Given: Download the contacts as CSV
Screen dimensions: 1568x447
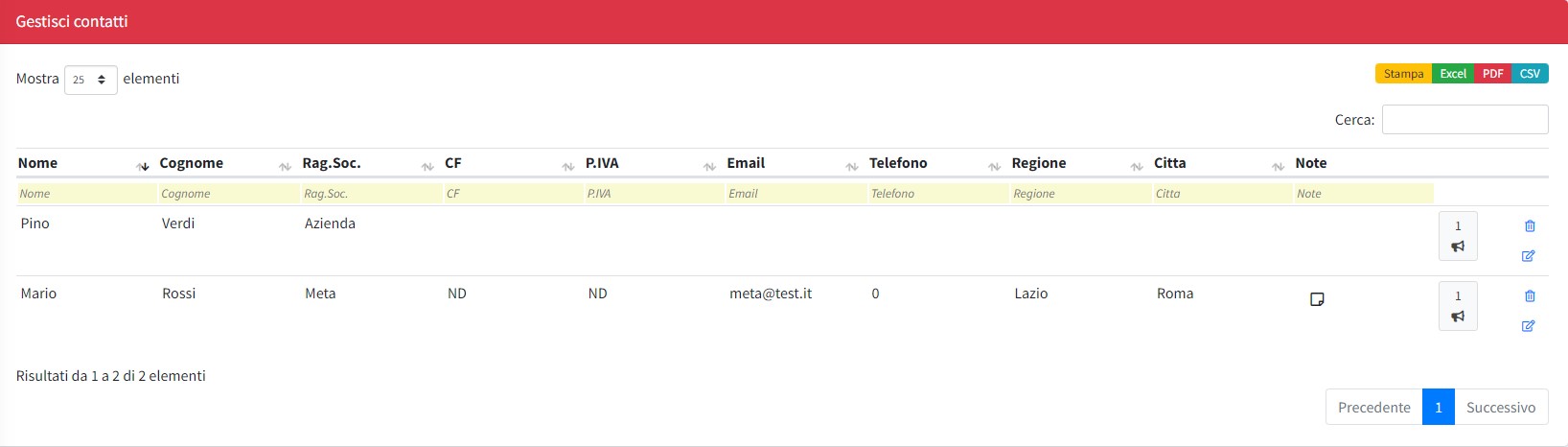Looking at the screenshot, I should coord(1530,74).
